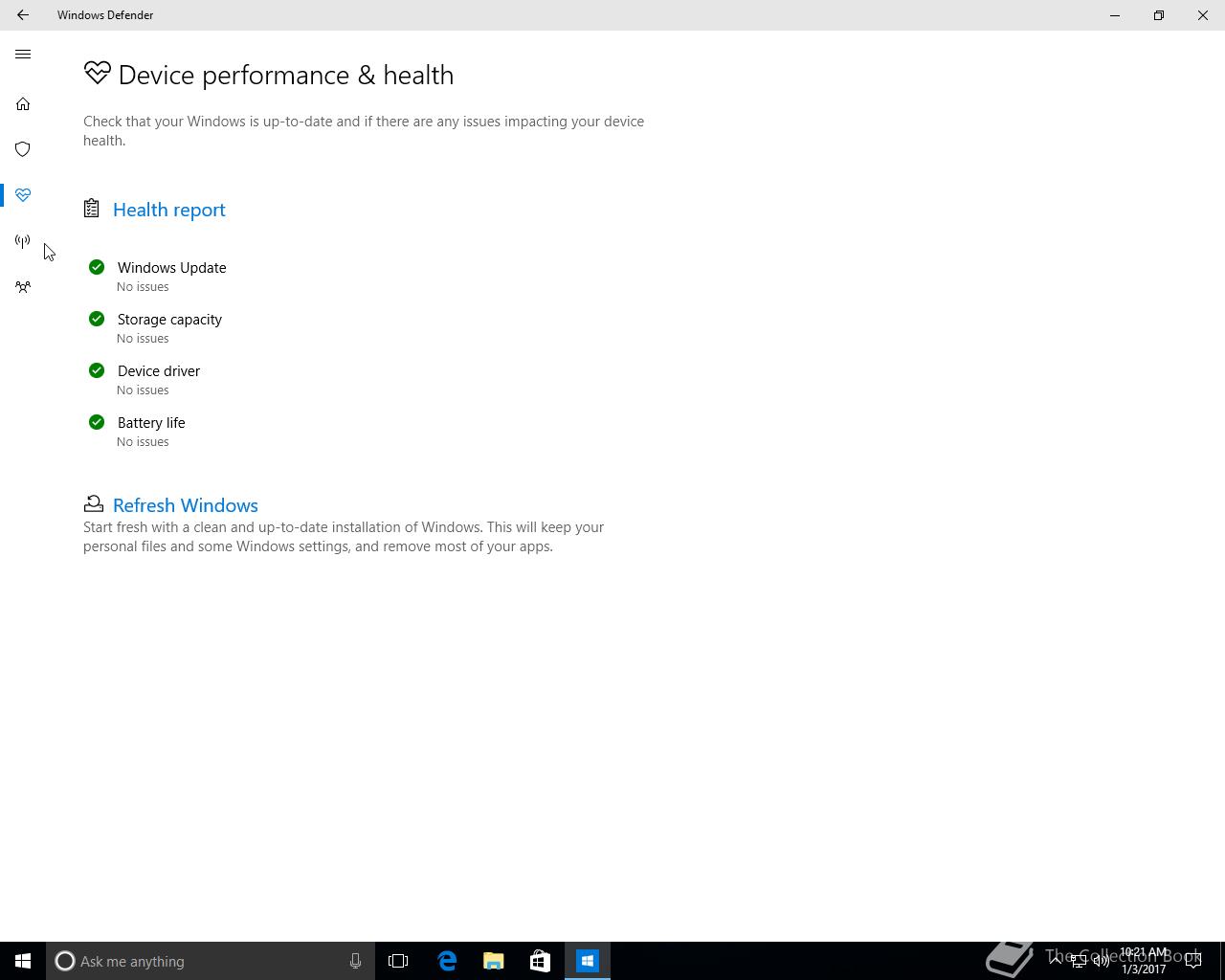This screenshot has height=980, width=1225.
Task: Click 'No issues' under Battery life
Action: (143, 442)
